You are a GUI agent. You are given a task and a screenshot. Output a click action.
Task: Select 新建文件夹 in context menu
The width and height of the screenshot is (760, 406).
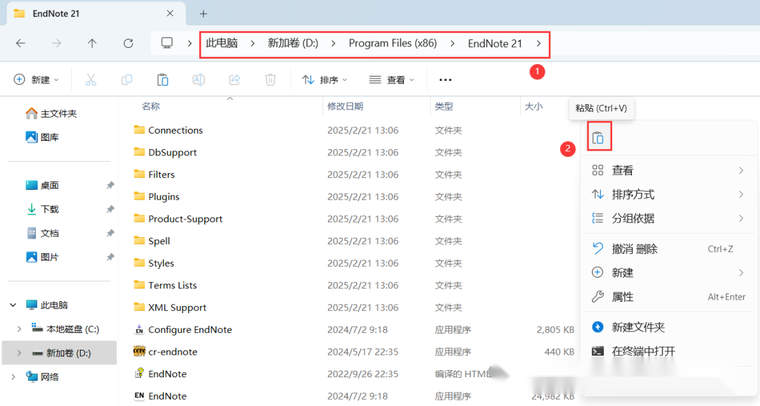point(638,327)
